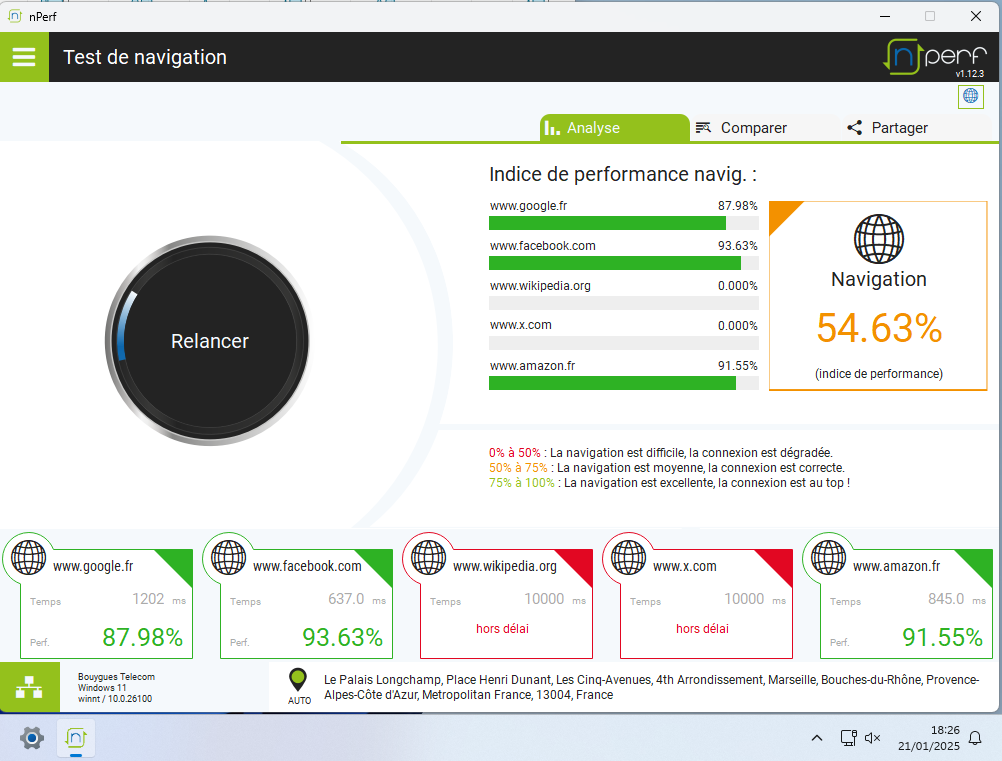Click the Bouygues Telecom provider text
Image resolution: width=1002 pixels, height=761 pixels.
click(116, 677)
